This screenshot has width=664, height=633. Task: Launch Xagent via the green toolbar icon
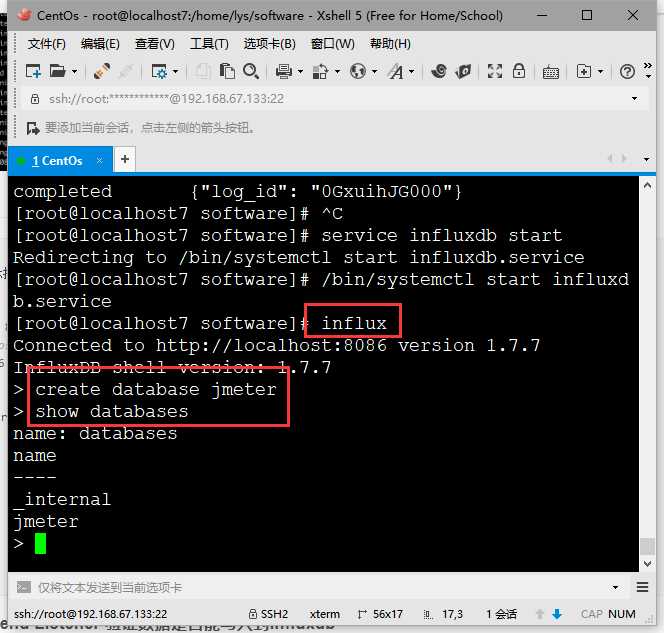pyautogui.click(x=463, y=71)
